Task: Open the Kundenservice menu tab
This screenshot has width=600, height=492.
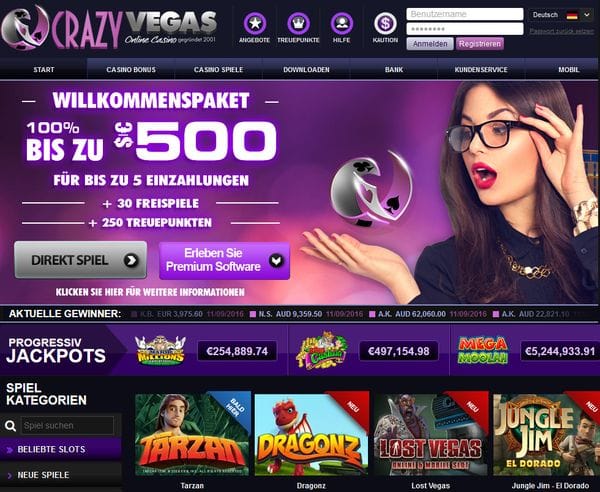Action: (481, 70)
